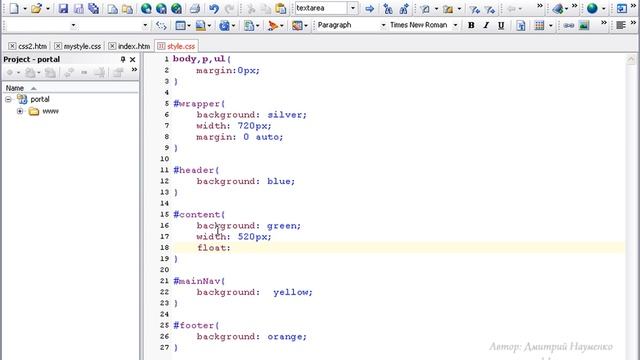Screen dimensions: 640x360
Task: Toggle bold formatting
Action: 471,25
